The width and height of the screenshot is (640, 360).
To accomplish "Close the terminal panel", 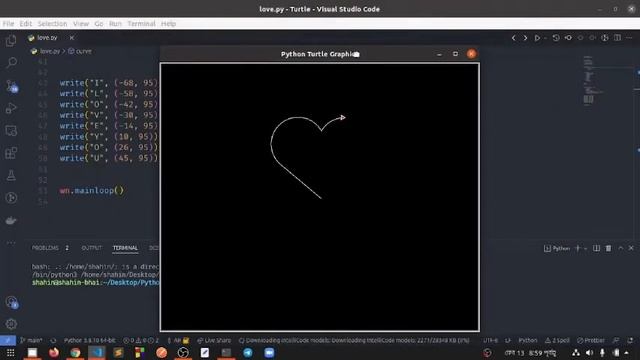I will tap(631, 248).
